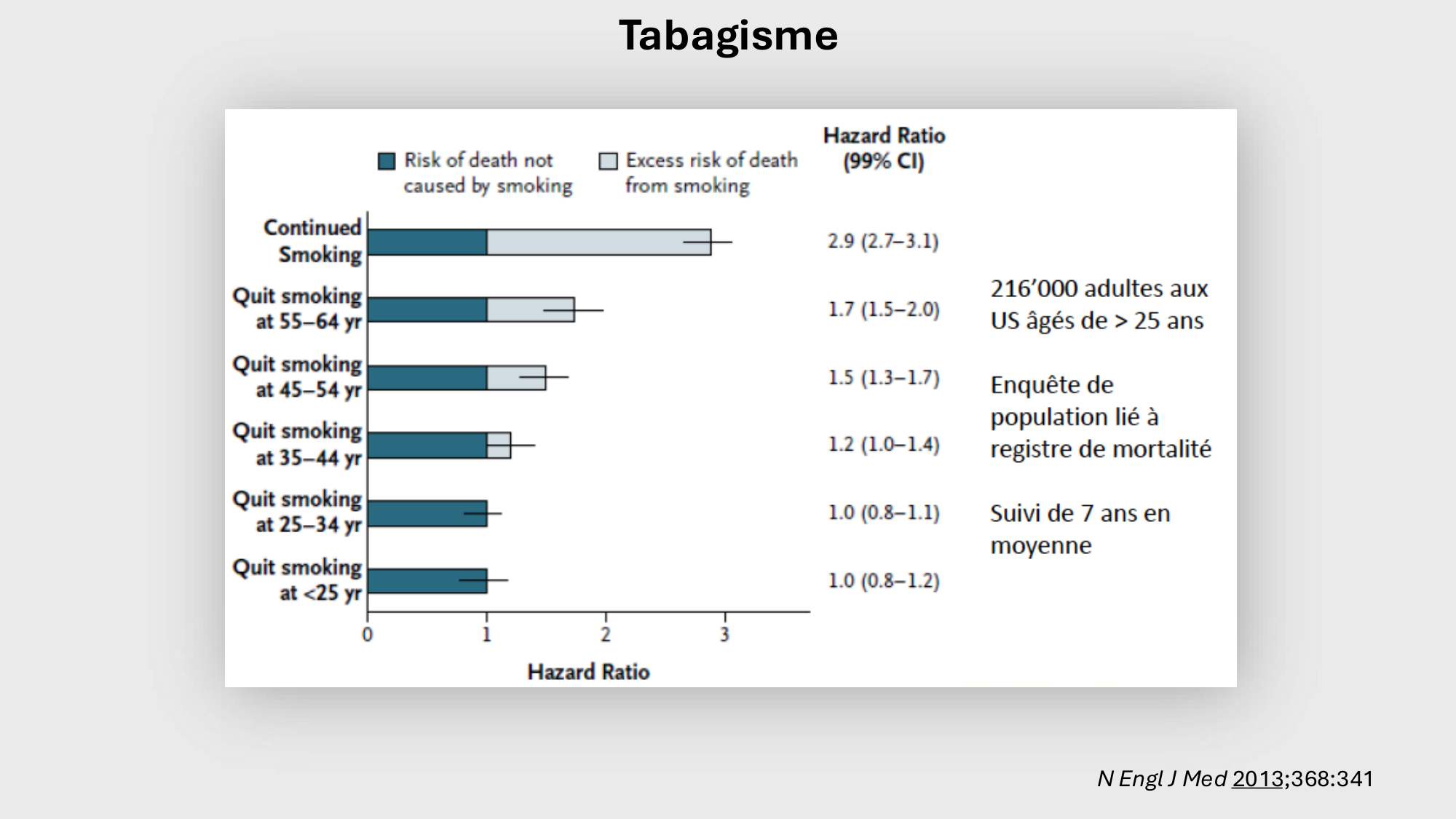Click the Hazard Ratio (99% CI) column header
The image size is (1456, 819).
click(884, 148)
